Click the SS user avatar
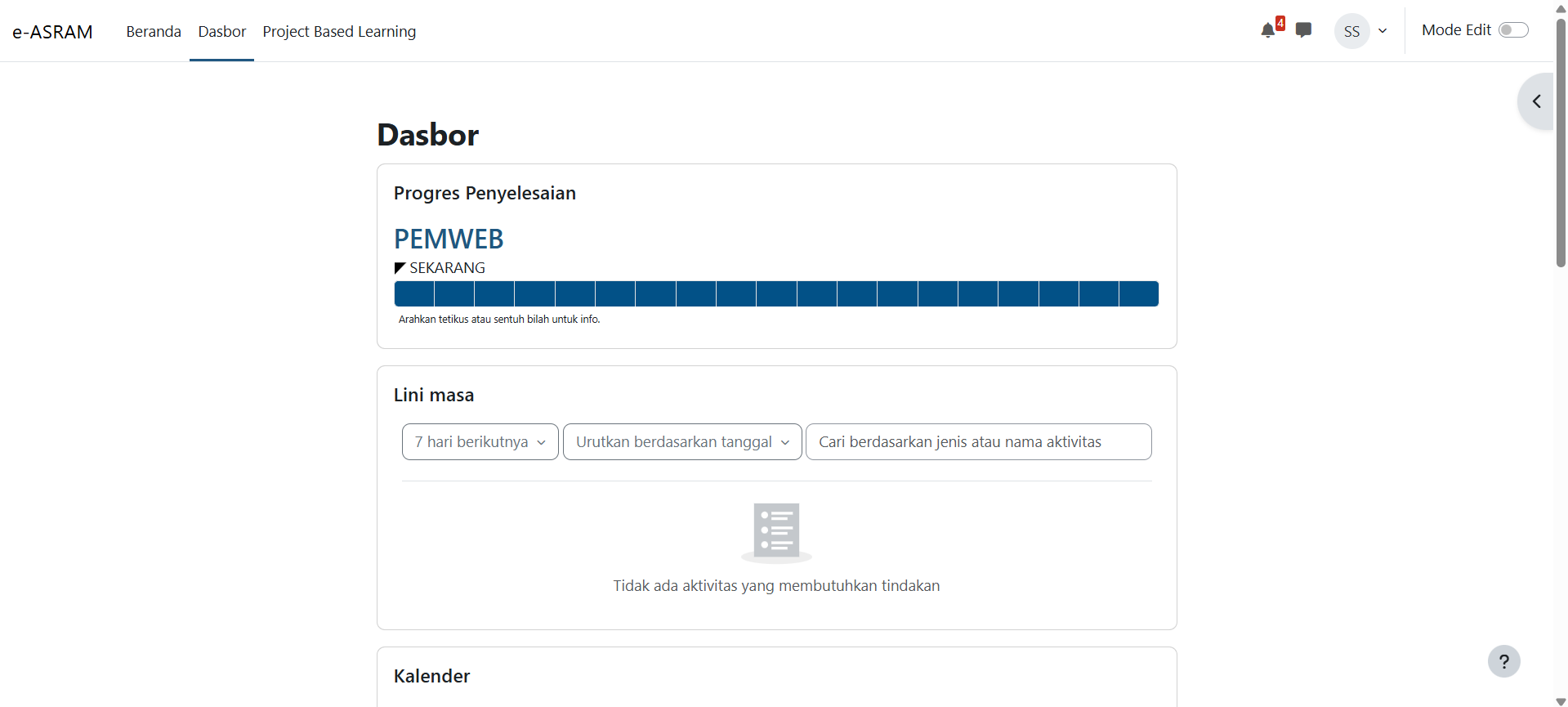 [1351, 31]
